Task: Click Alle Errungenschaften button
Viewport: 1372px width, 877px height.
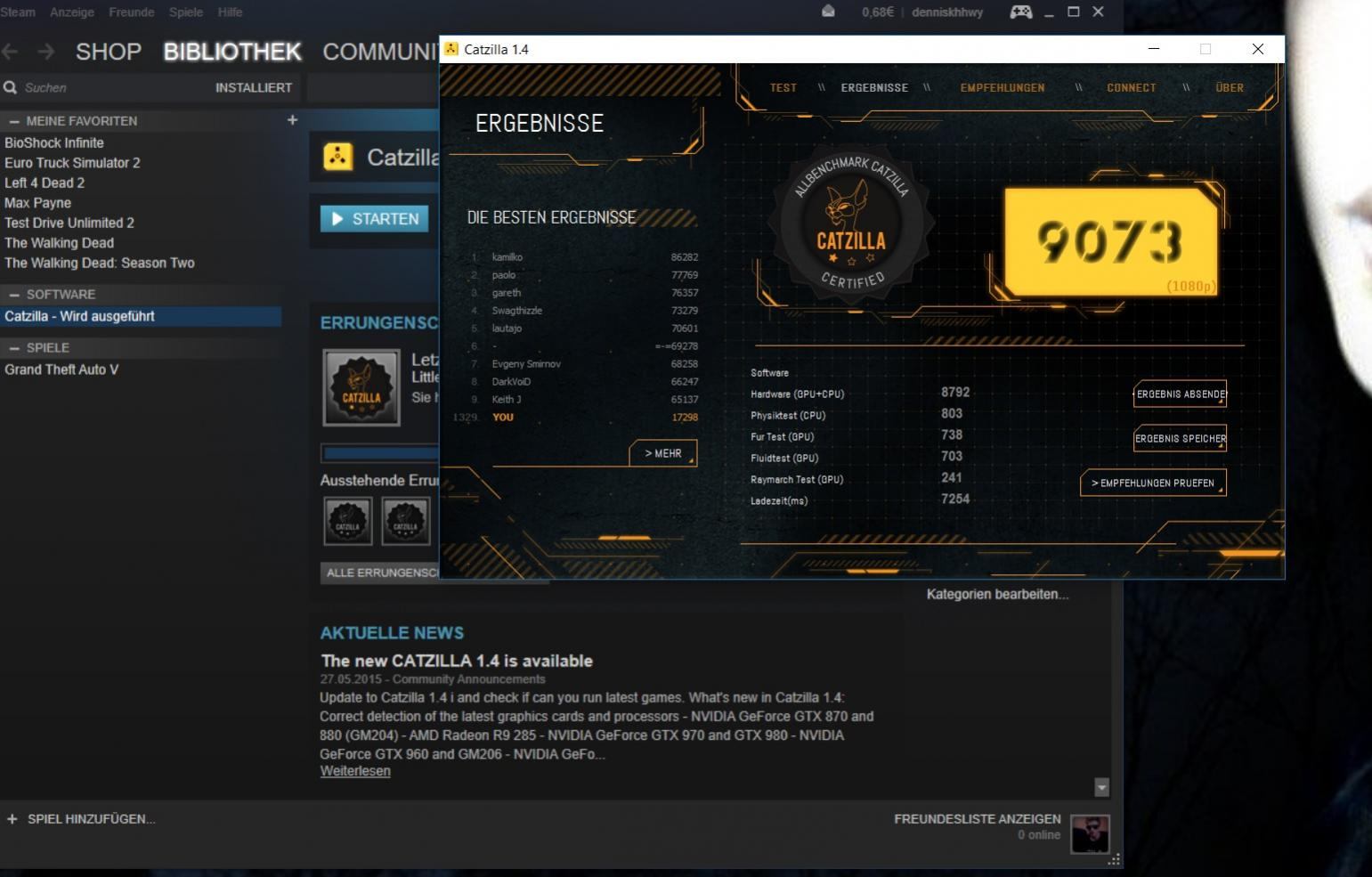Action: click(381, 572)
